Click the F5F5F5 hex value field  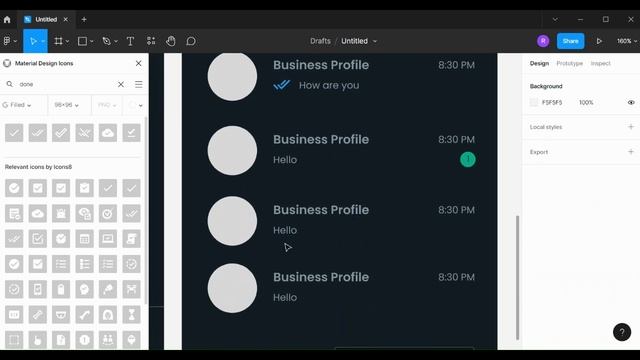tap(552, 102)
